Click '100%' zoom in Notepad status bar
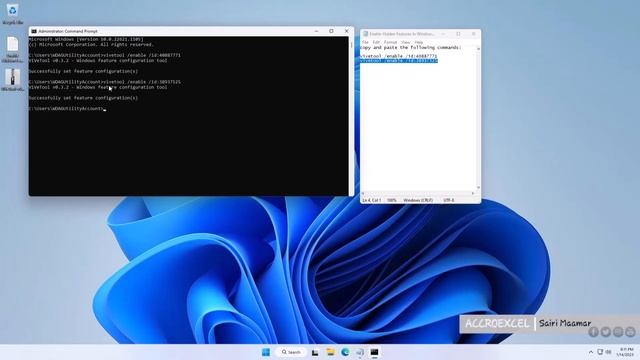Viewport: 640px width, 360px height. click(x=391, y=200)
